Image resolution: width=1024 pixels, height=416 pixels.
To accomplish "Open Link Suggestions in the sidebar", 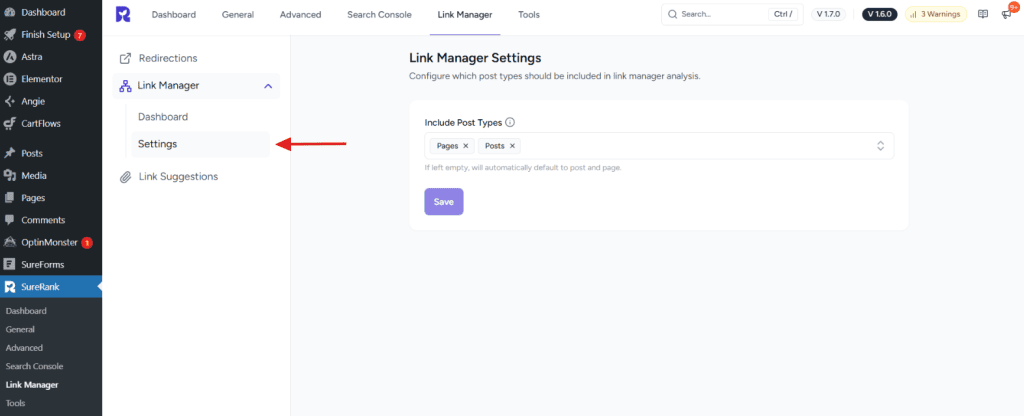I will click(178, 177).
